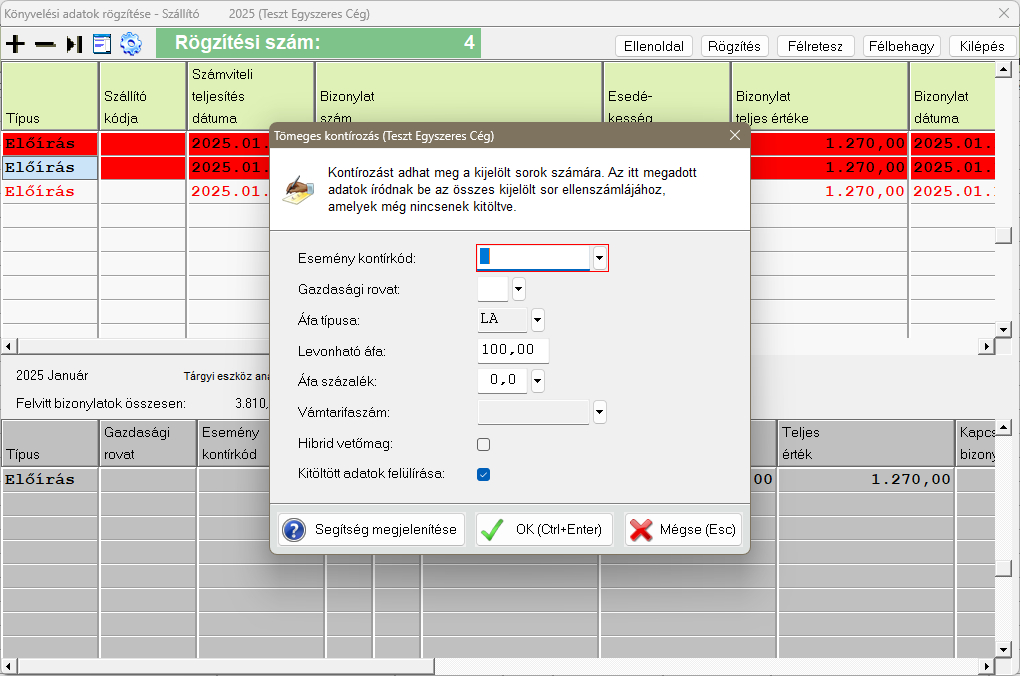Image resolution: width=1020 pixels, height=676 pixels.
Task: Enable the Hibrid vetőmag checkbox
Action: [x=484, y=444]
